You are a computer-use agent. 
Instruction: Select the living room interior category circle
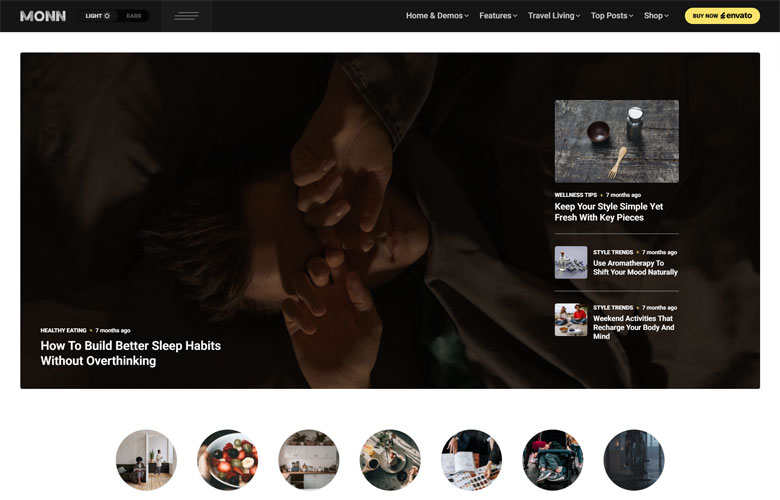146,460
